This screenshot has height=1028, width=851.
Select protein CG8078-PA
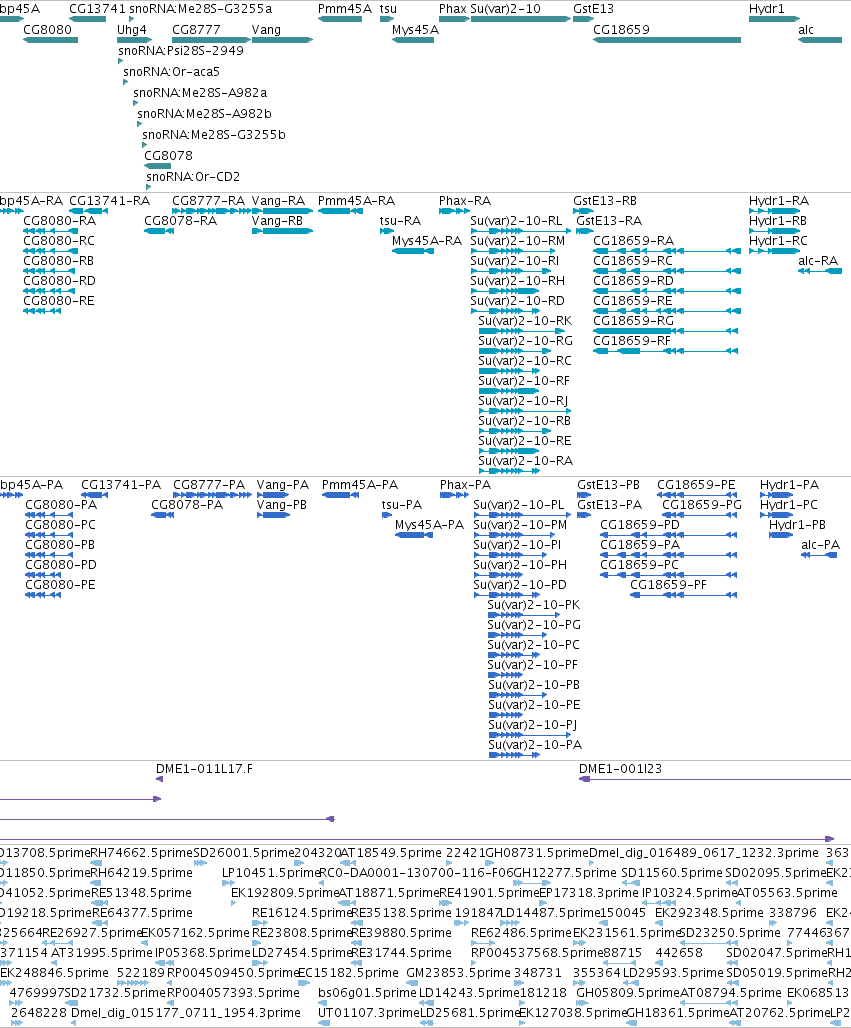(162, 515)
